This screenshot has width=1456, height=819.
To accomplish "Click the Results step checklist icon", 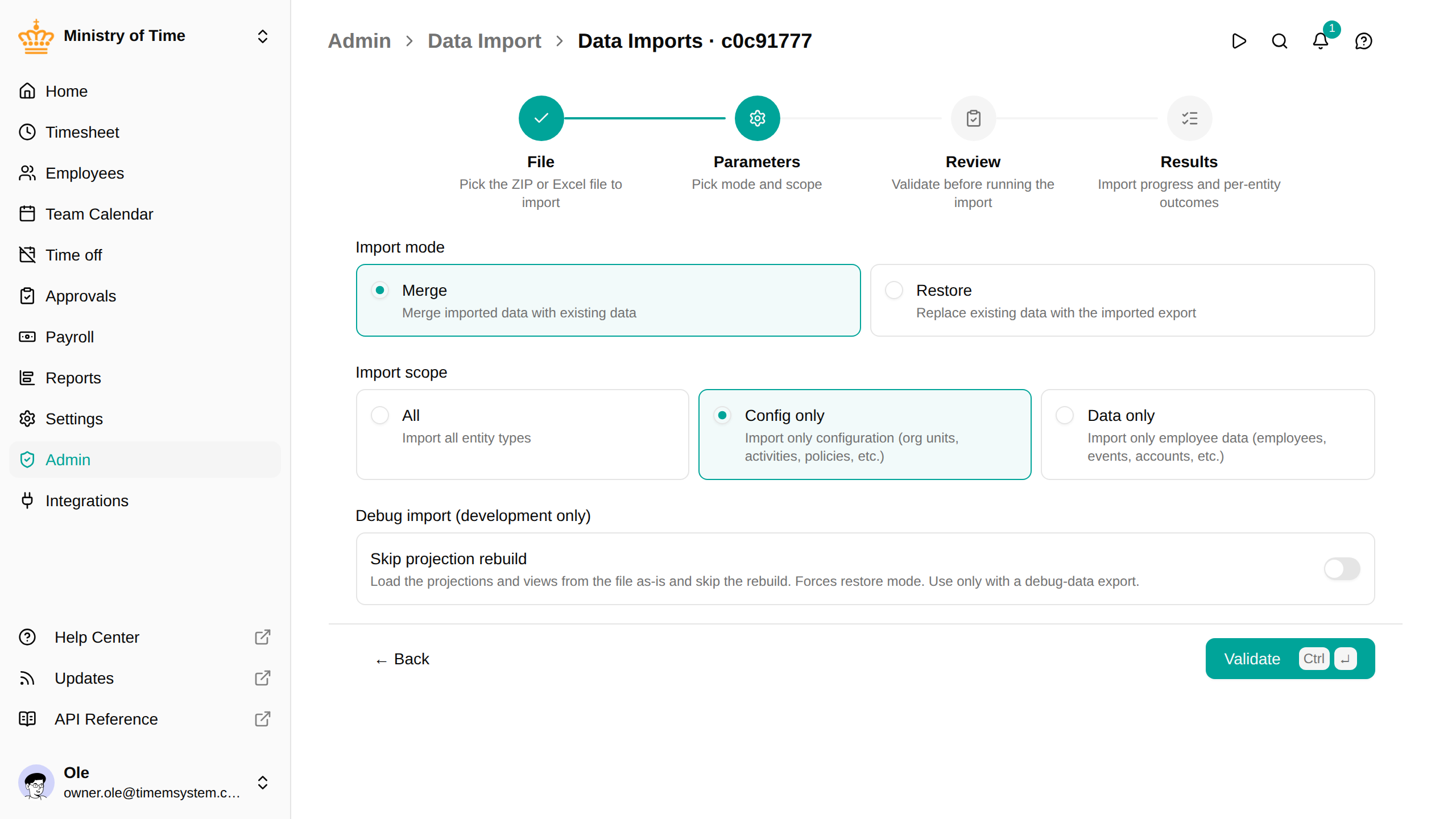I will coord(1189,118).
